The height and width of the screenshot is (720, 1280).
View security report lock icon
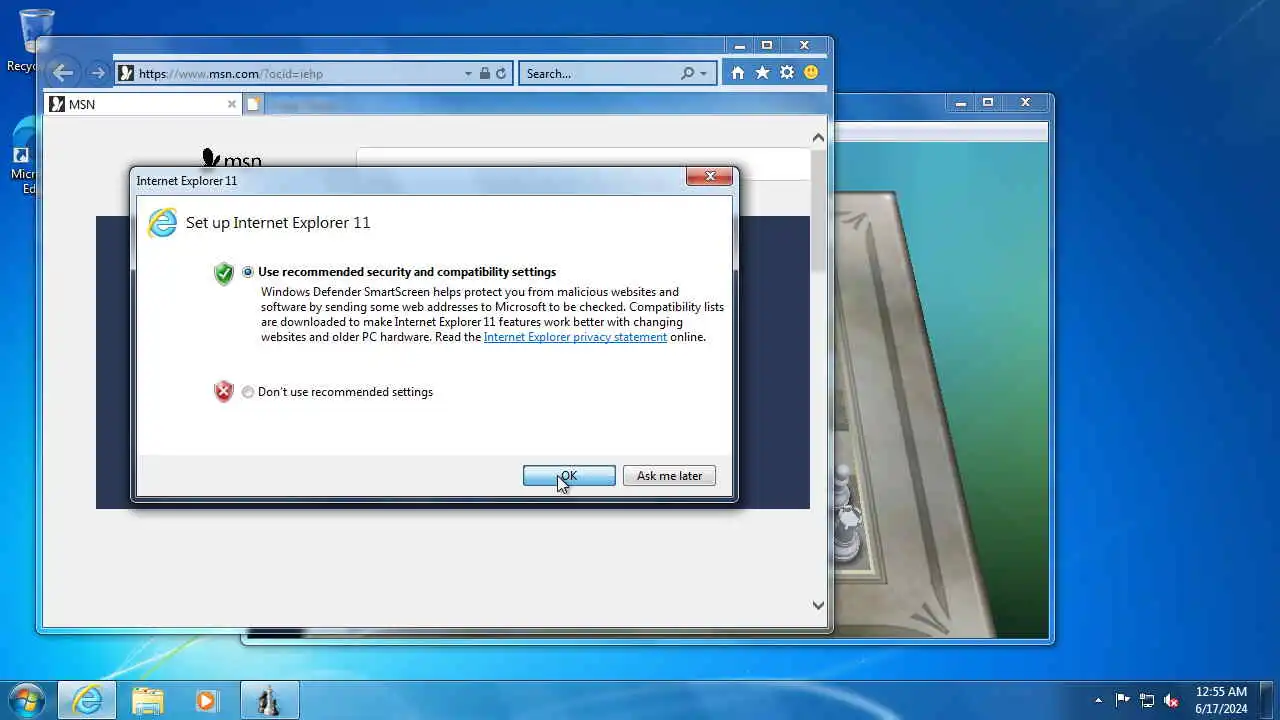coord(485,73)
